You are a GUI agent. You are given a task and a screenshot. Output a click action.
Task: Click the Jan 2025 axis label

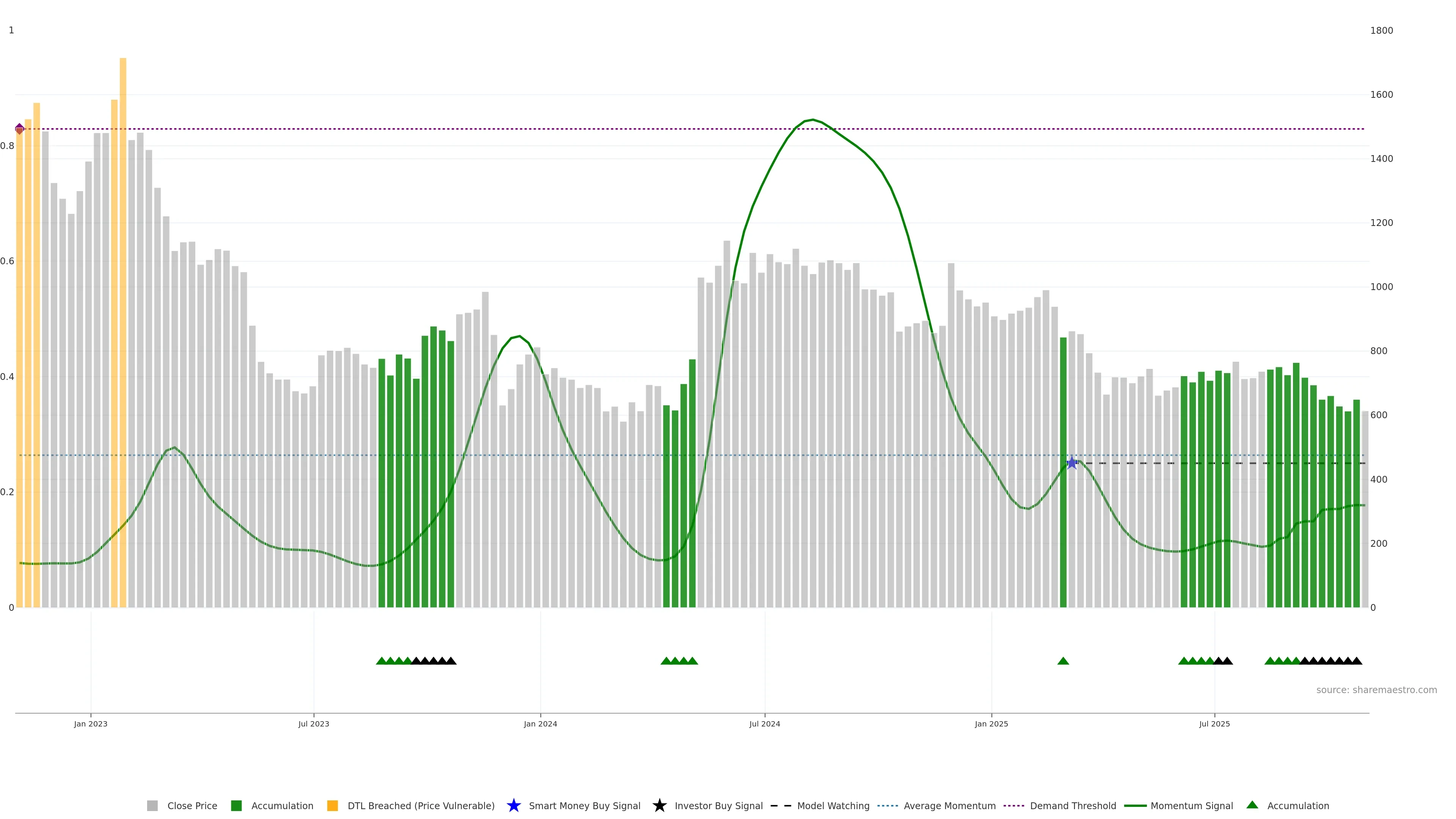coord(991,723)
